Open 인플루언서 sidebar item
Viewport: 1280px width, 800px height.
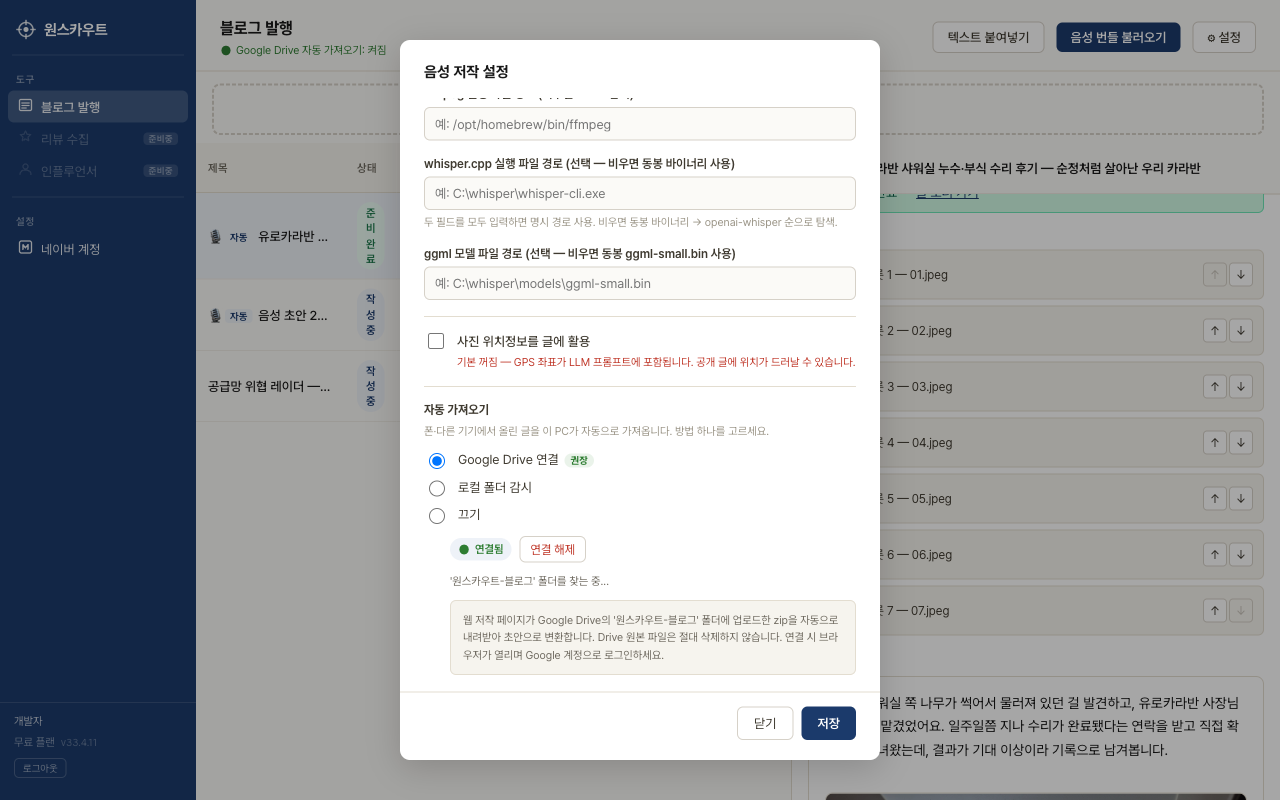(x=98, y=171)
